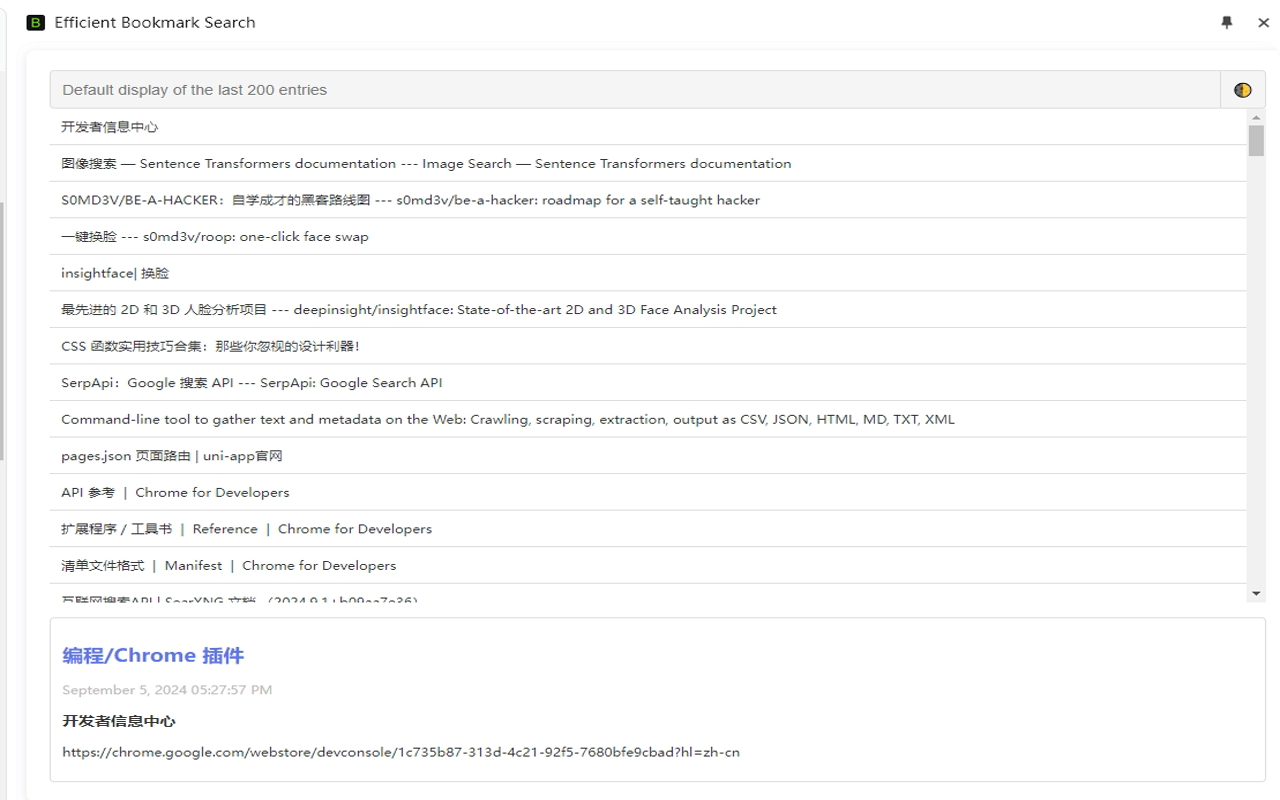The image size is (1280, 800).
Task: Select the CSS 函数实用技巧合集 bookmark
Action: point(210,346)
